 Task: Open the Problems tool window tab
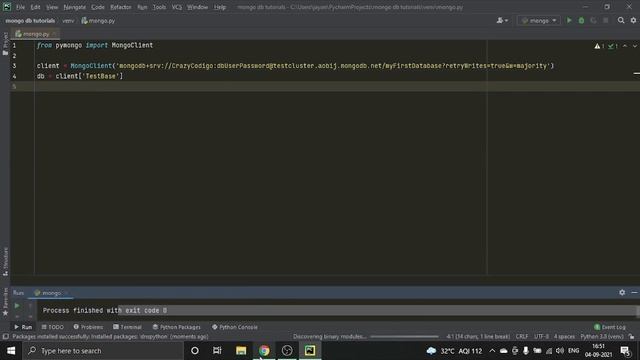click(x=88, y=327)
